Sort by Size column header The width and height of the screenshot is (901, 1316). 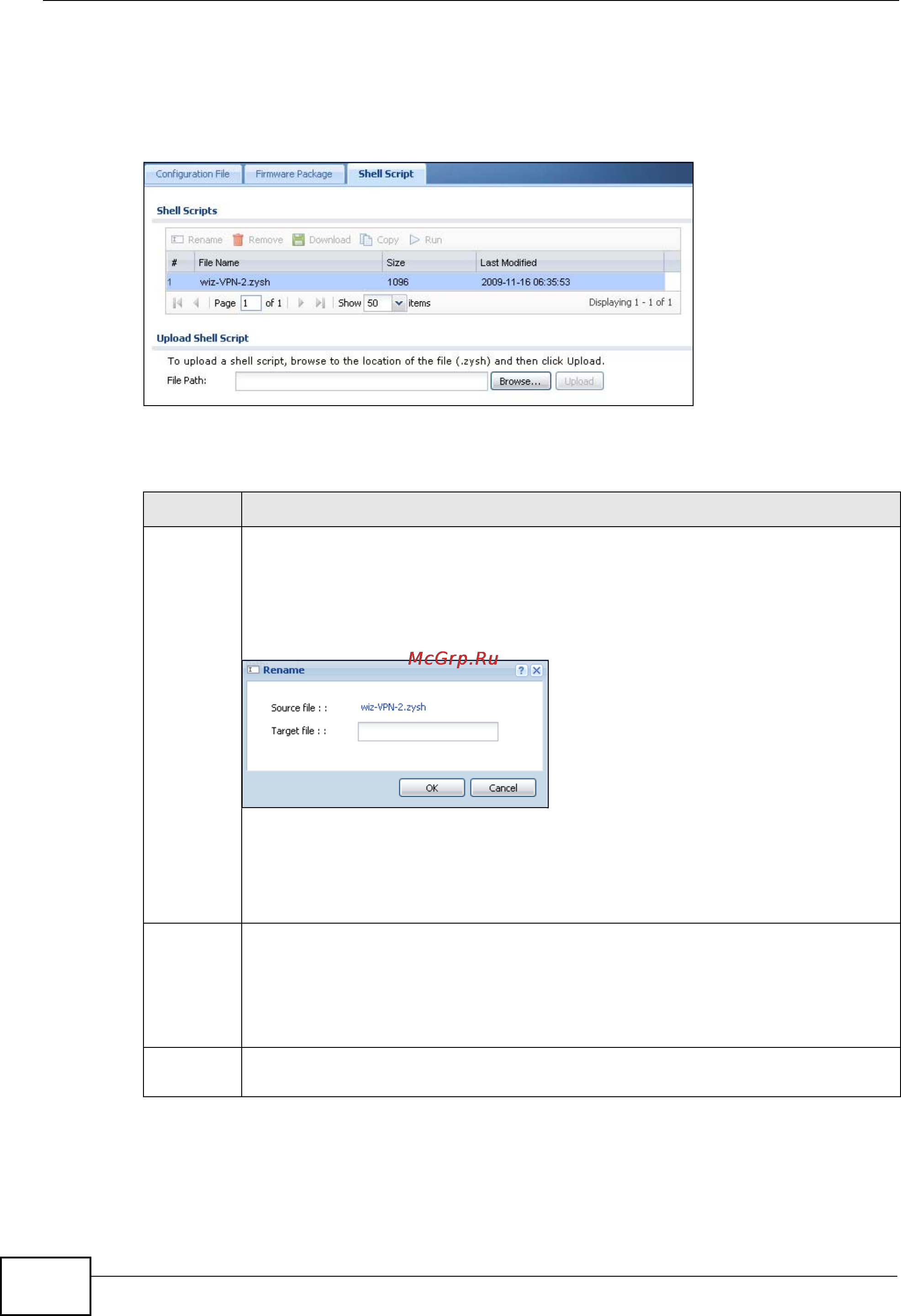(429, 263)
